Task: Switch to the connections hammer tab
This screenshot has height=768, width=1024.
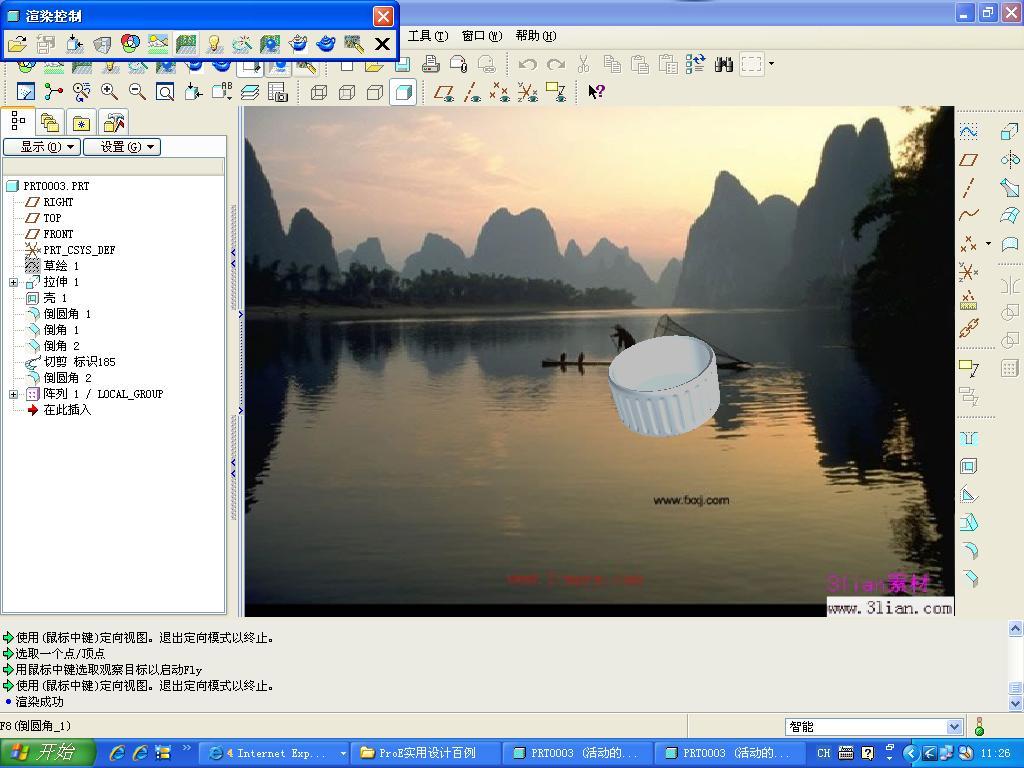Action: click(x=113, y=123)
